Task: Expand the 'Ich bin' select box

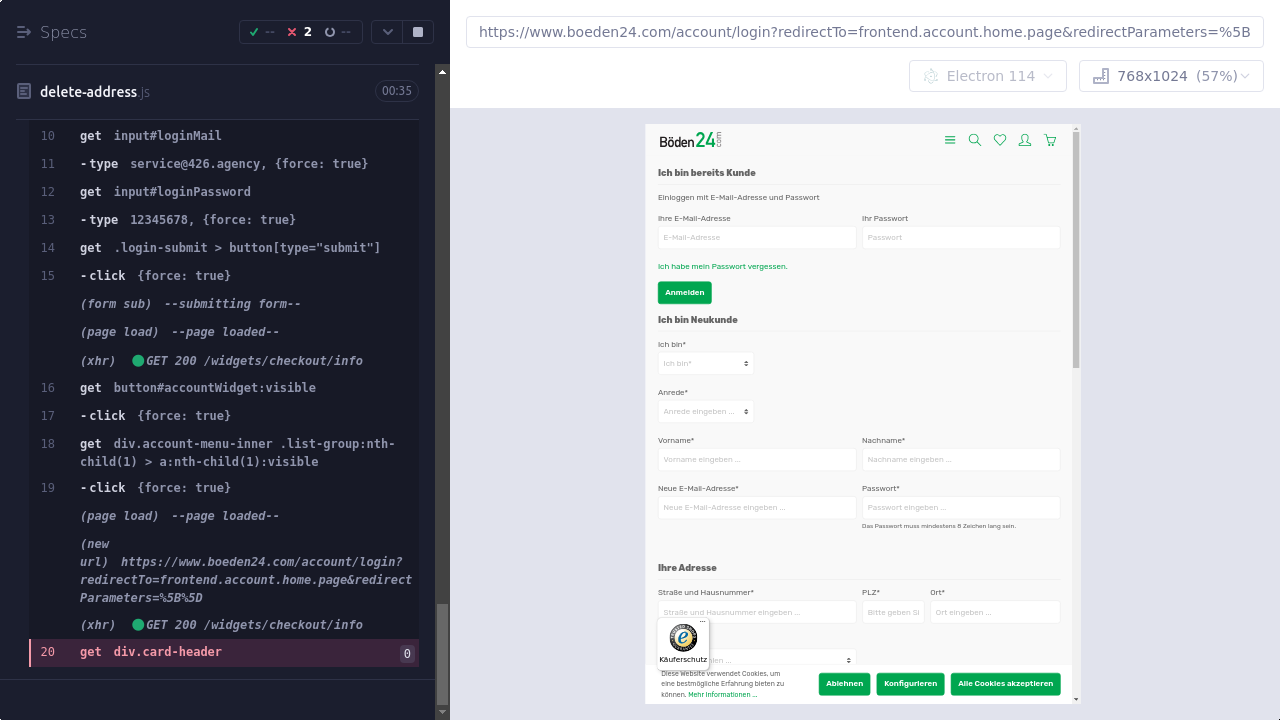Action: pyautogui.click(x=705, y=364)
